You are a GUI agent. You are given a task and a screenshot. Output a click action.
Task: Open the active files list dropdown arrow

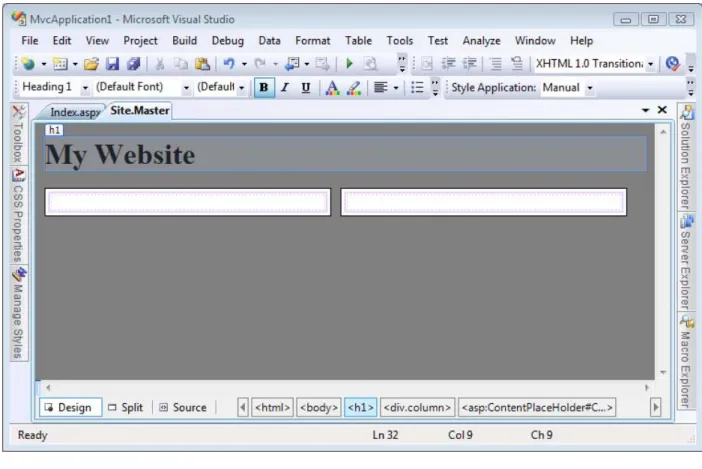(x=645, y=110)
